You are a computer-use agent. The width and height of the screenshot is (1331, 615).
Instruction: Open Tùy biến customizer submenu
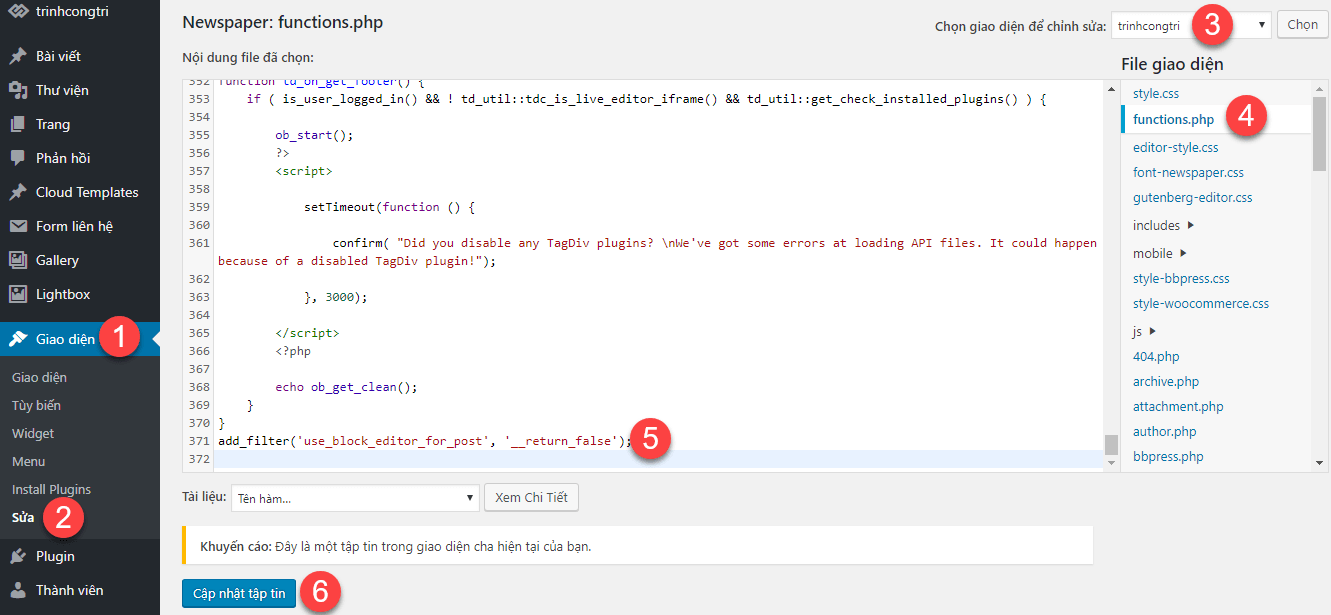click(36, 405)
